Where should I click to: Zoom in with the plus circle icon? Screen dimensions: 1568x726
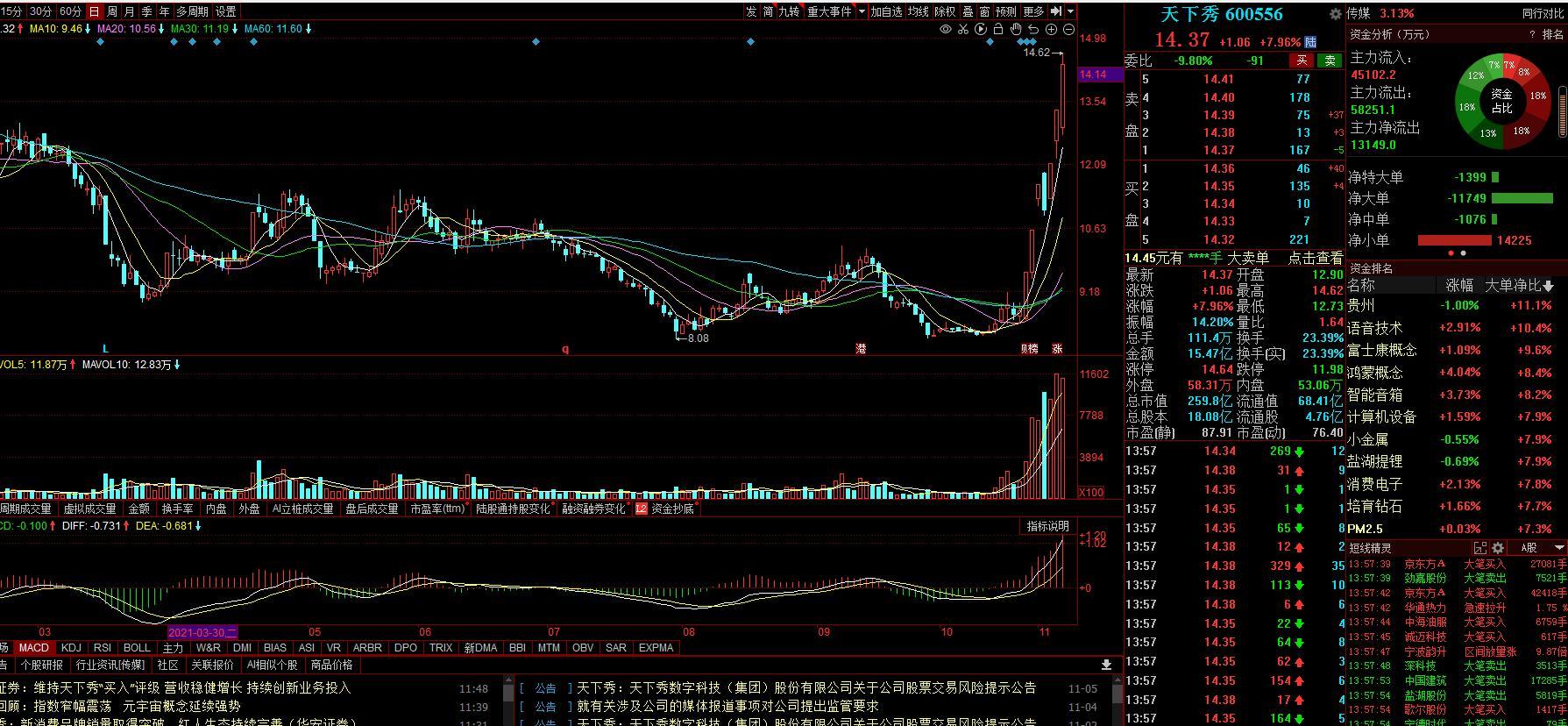[1052, 29]
